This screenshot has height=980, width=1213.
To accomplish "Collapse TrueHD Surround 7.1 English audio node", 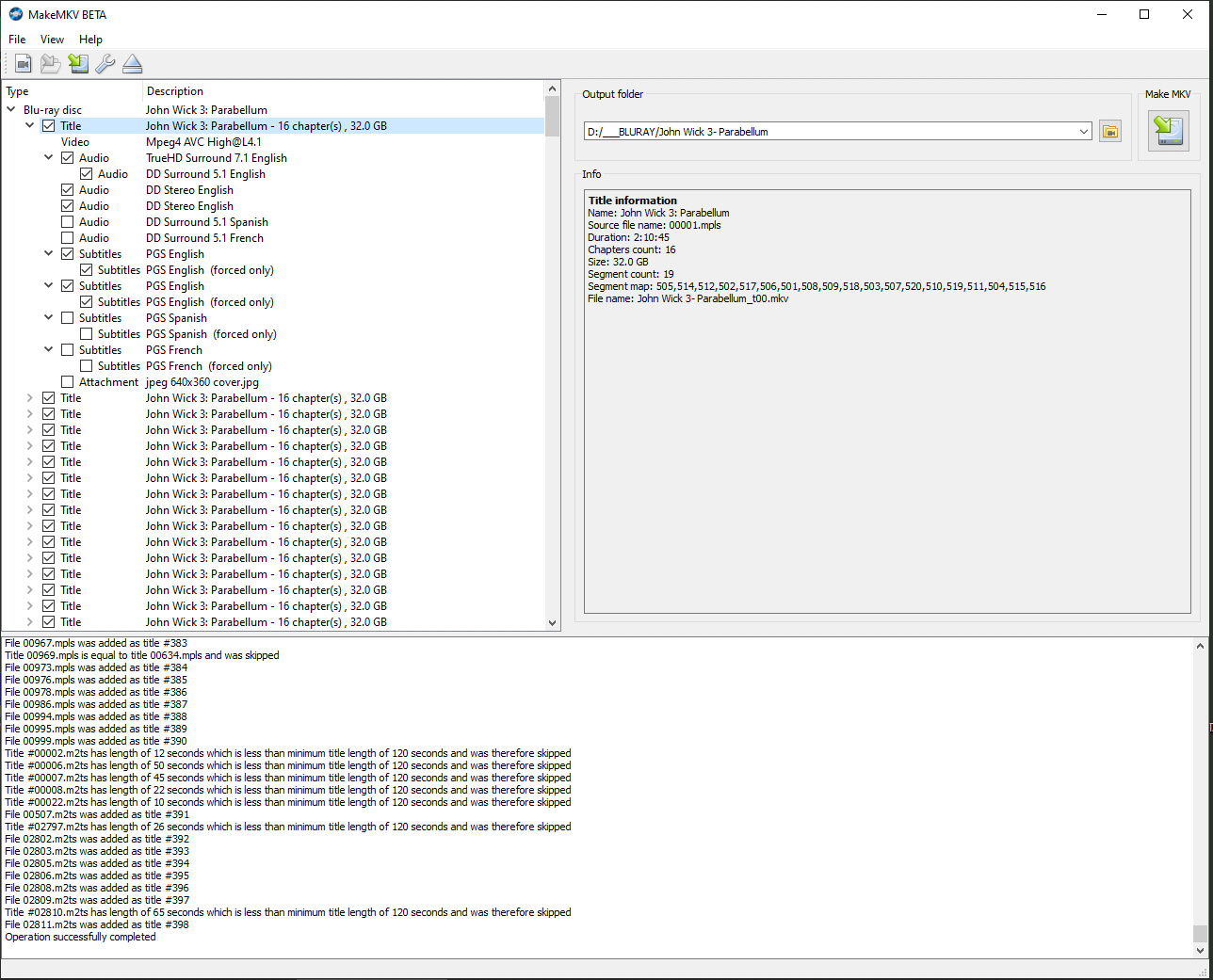I will click(49, 158).
